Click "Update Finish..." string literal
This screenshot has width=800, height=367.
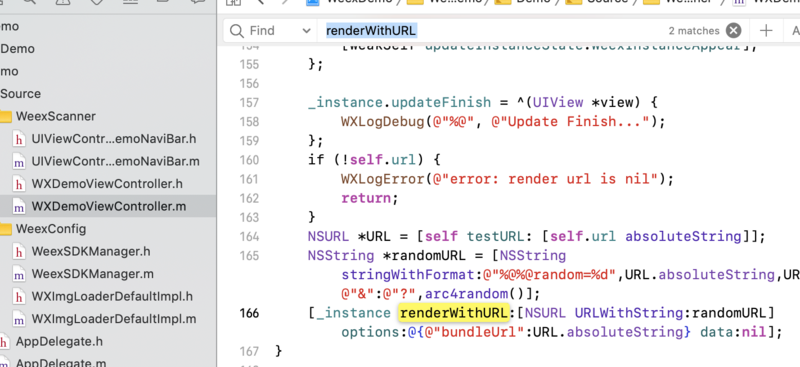(x=569, y=121)
